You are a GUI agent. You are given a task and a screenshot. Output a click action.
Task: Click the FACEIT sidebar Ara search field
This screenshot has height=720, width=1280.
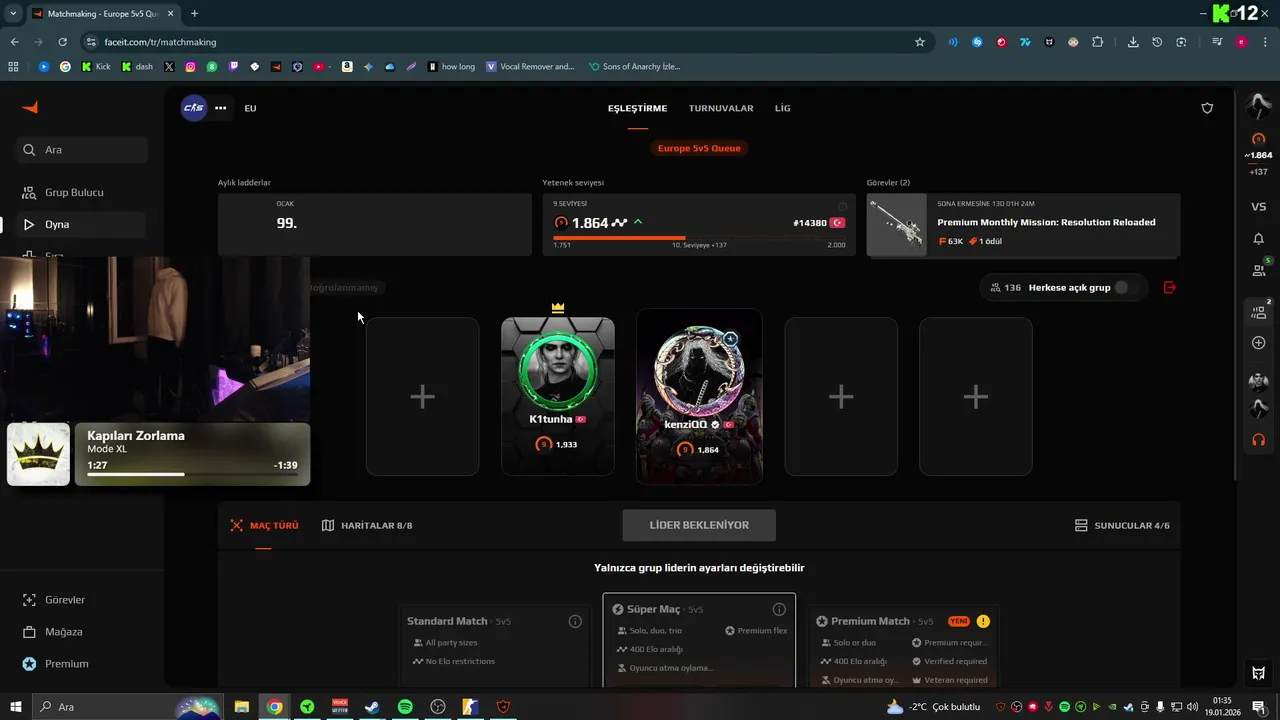pyautogui.click(x=82, y=150)
